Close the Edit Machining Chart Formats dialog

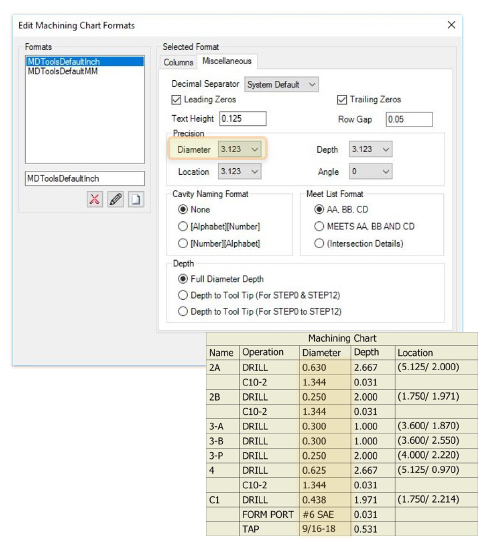(451, 25)
